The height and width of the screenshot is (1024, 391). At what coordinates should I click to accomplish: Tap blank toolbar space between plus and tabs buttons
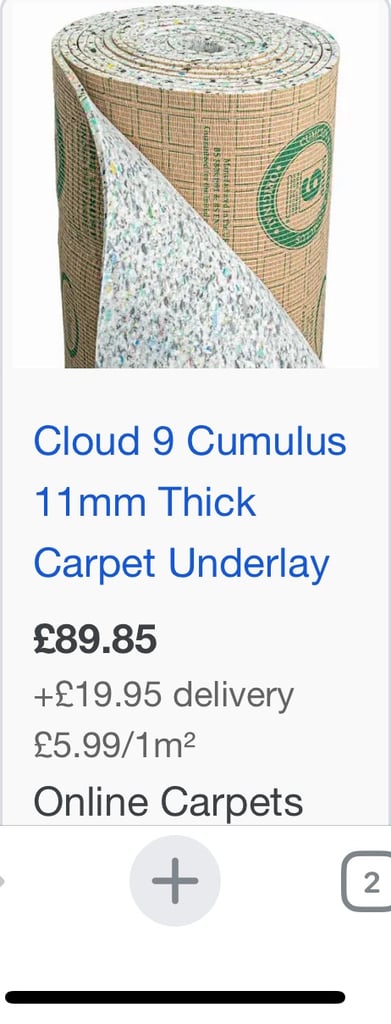(281, 882)
